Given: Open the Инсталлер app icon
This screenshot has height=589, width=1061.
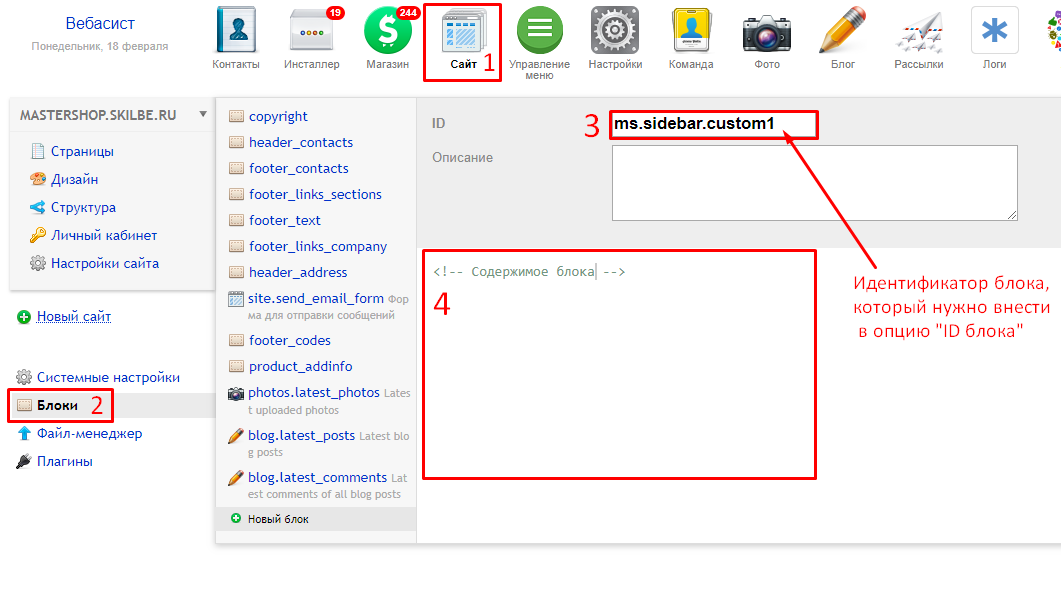Looking at the screenshot, I should [311, 33].
